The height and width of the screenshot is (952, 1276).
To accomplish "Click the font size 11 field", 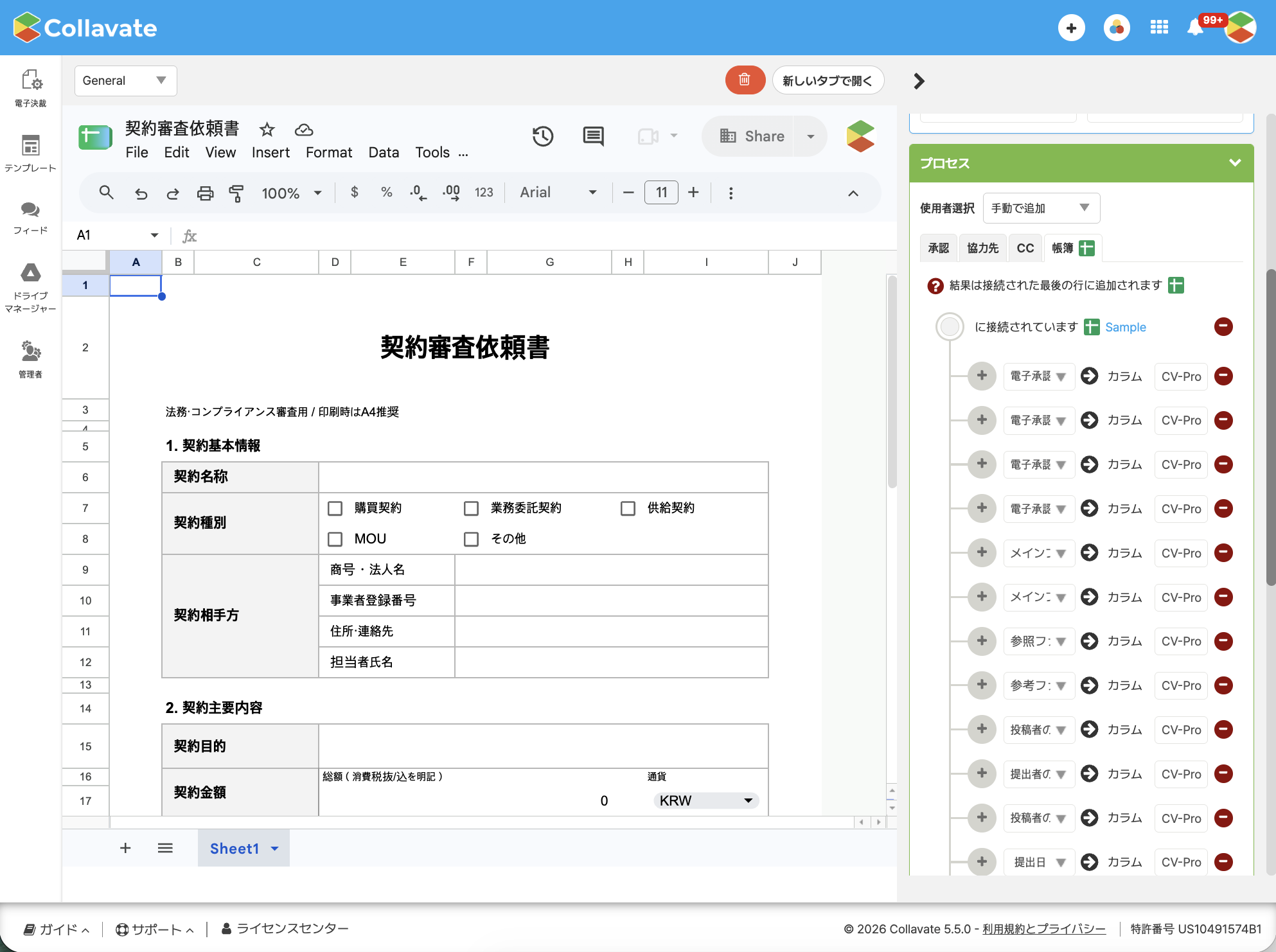I will 661,193.
